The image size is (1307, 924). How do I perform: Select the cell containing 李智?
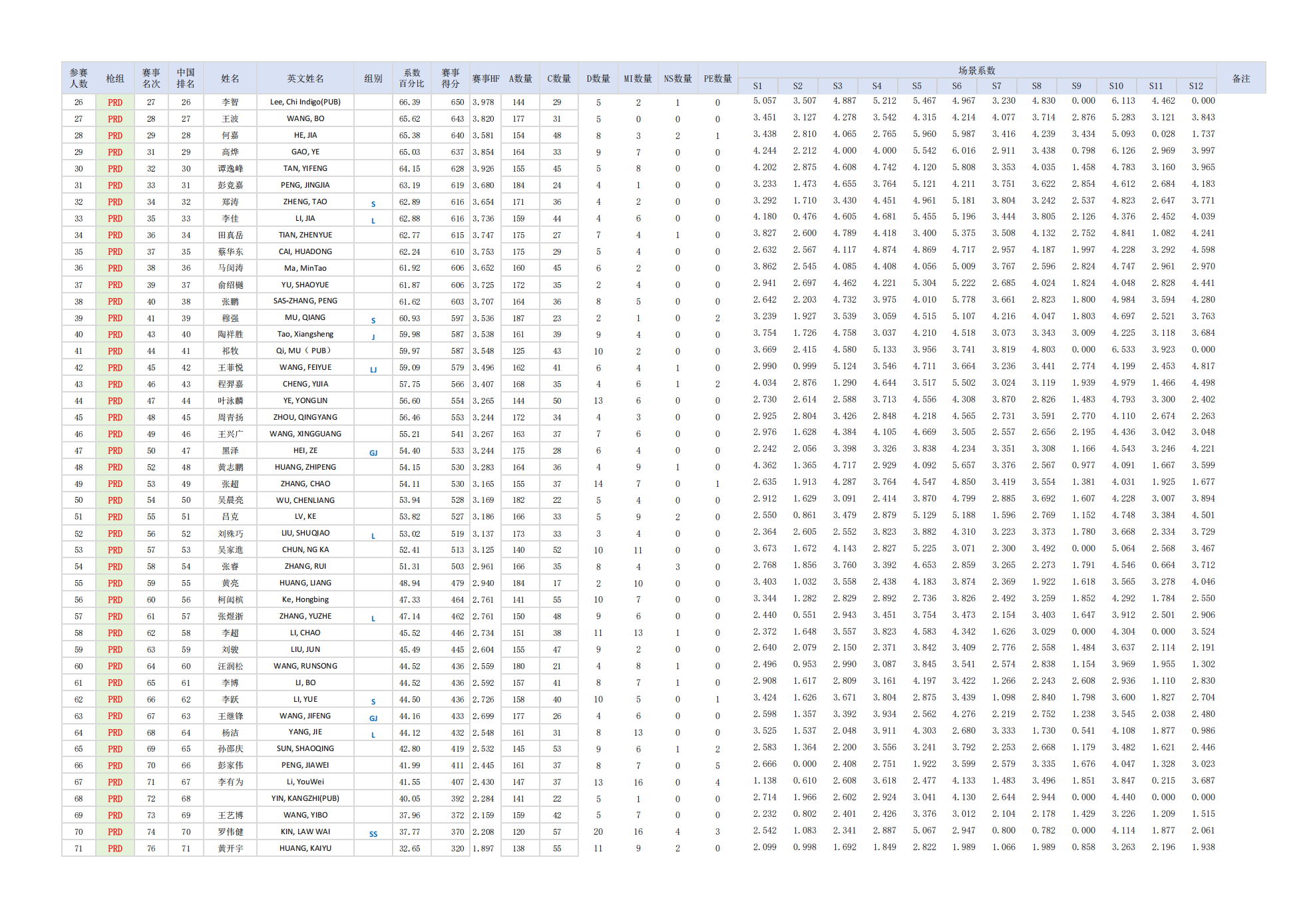click(x=230, y=102)
